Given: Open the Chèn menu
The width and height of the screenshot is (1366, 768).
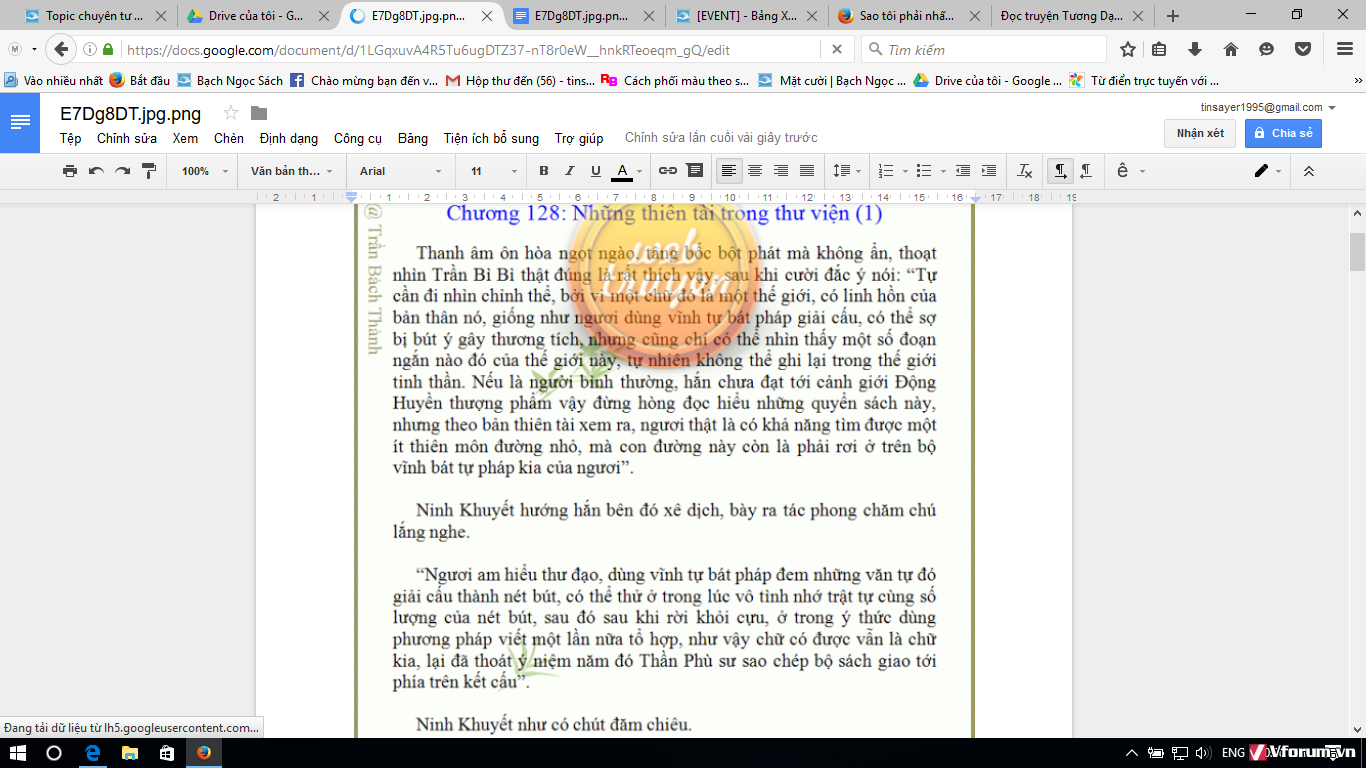Looking at the screenshot, I should coord(228,139).
